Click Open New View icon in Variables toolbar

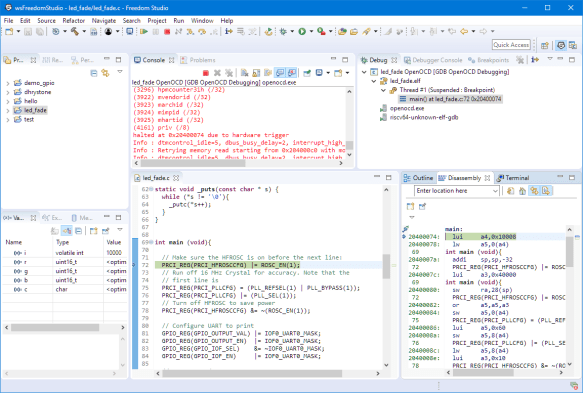pos(93,231)
